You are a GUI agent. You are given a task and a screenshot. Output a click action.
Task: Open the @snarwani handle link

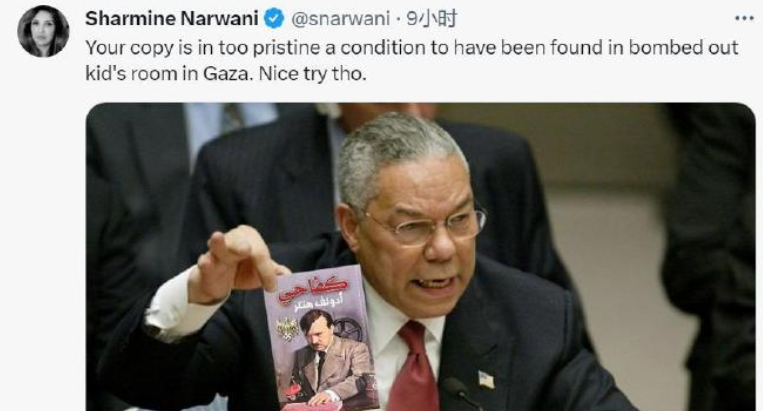pyautogui.click(x=340, y=19)
